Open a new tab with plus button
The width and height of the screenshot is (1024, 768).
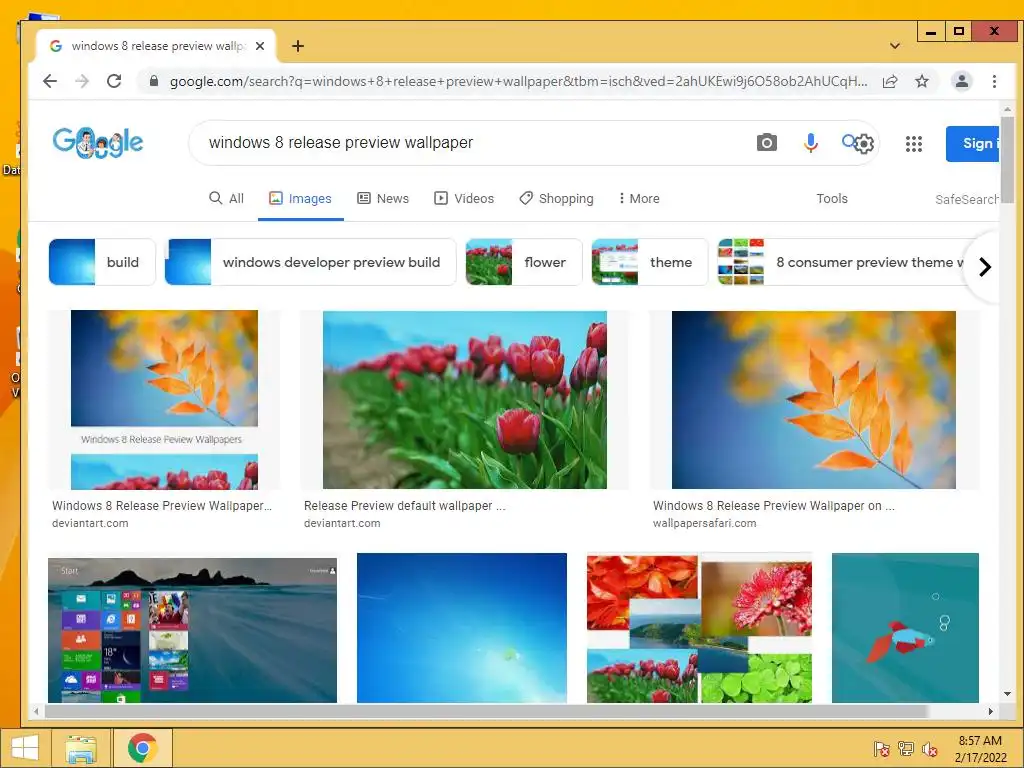(x=298, y=46)
